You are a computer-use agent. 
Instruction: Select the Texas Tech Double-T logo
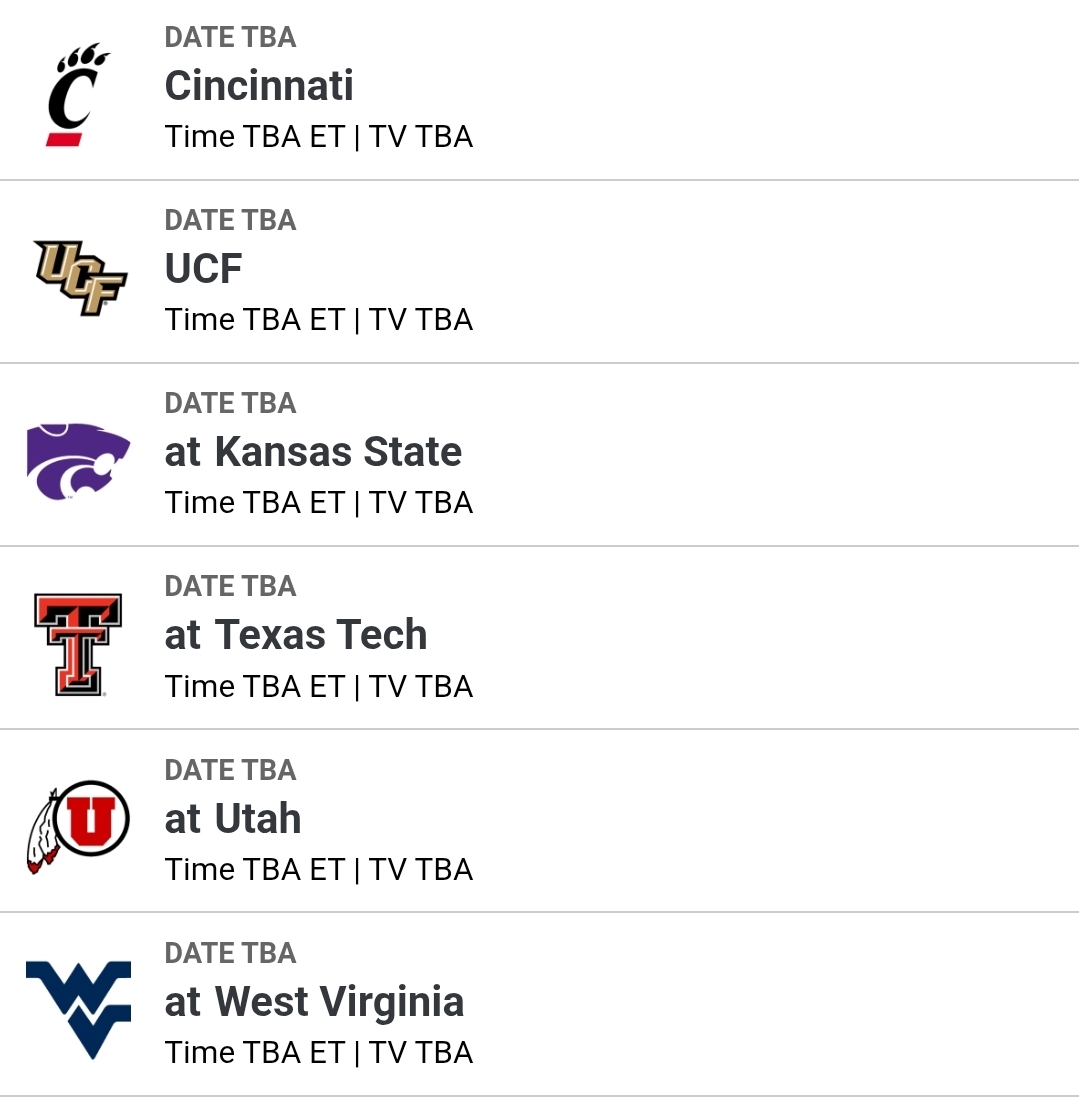pos(78,644)
